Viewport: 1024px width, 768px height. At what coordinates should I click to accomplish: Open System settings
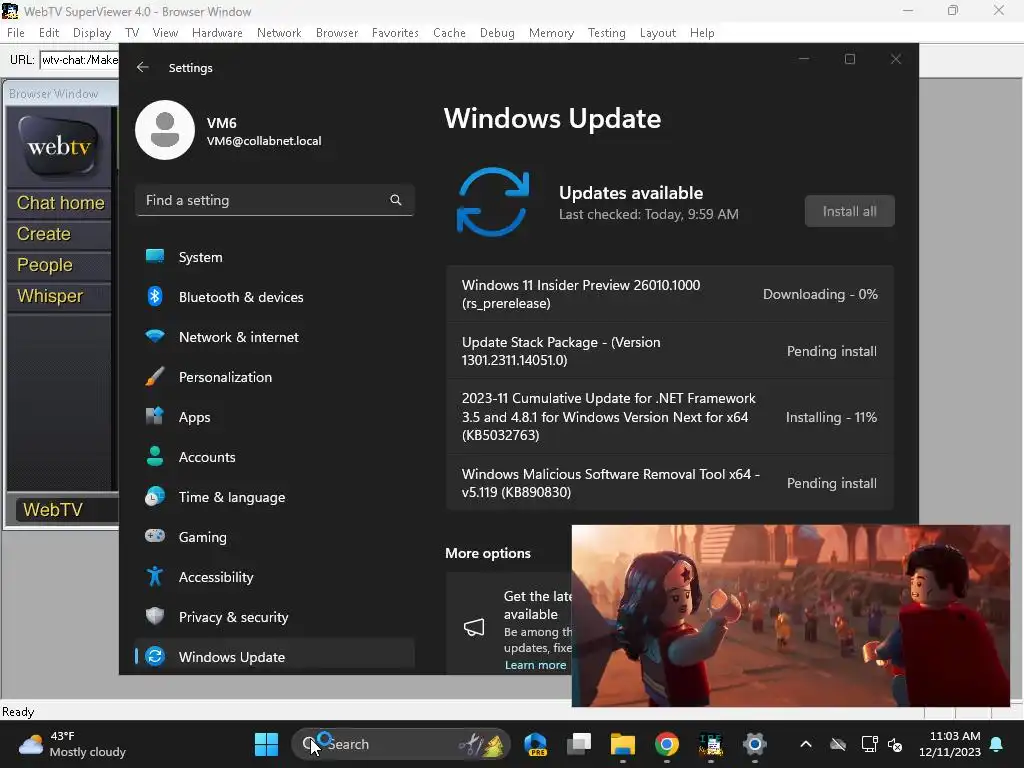[x=274, y=257]
